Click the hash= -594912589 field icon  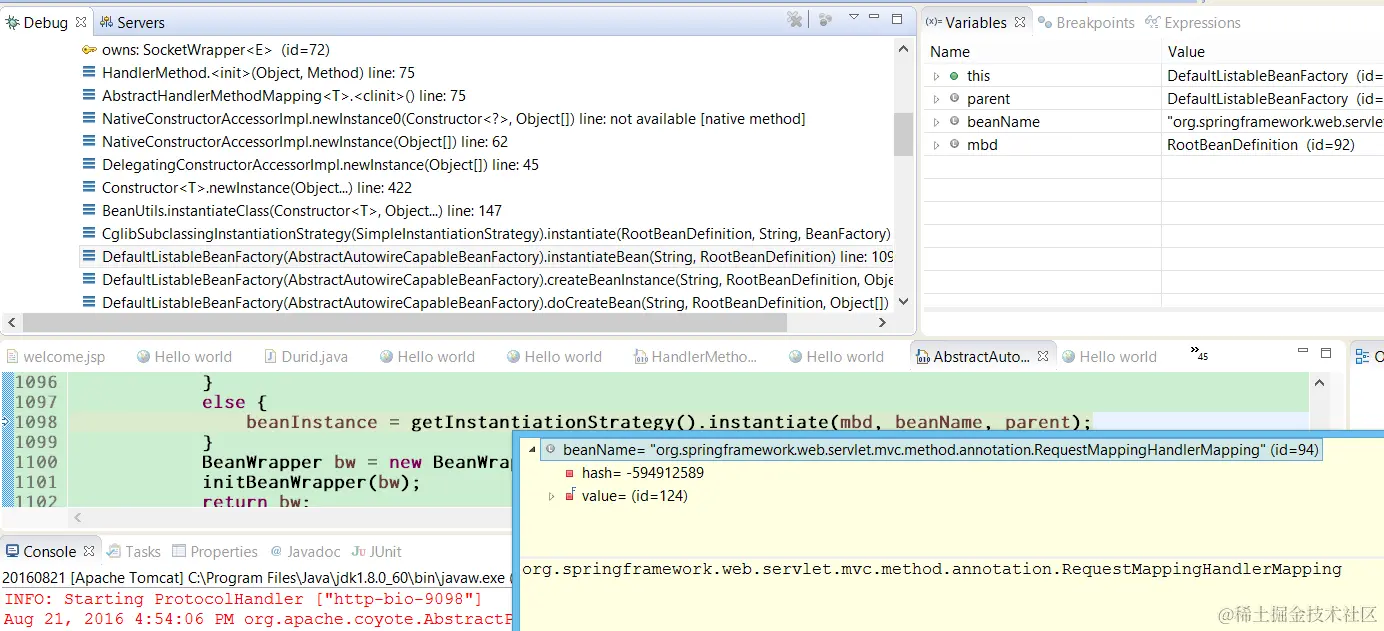(x=570, y=474)
